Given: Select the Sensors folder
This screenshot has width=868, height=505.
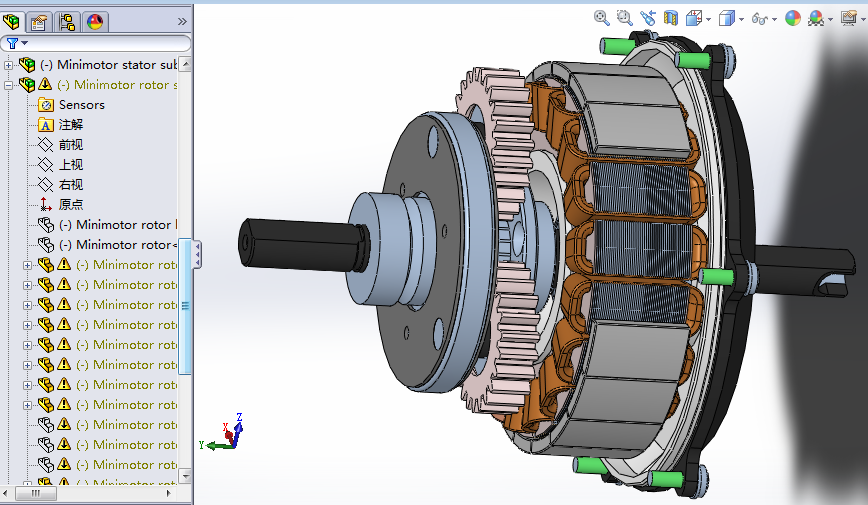Looking at the screenshot, I should point(81,105).
